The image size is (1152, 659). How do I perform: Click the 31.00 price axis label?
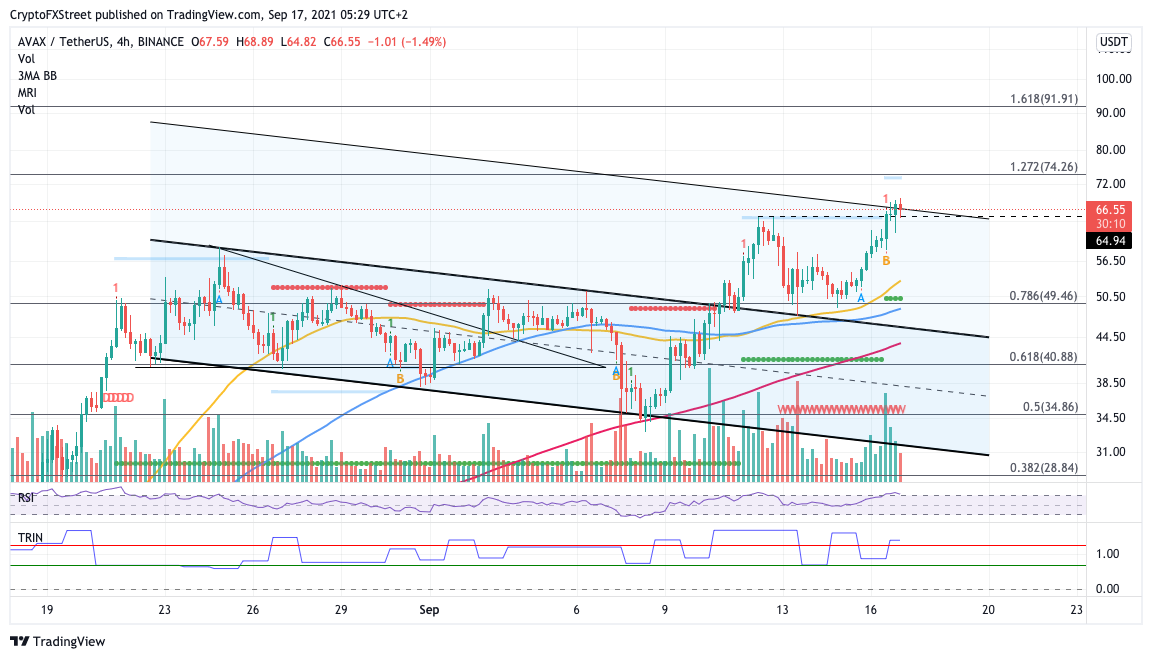(1111, 452)
